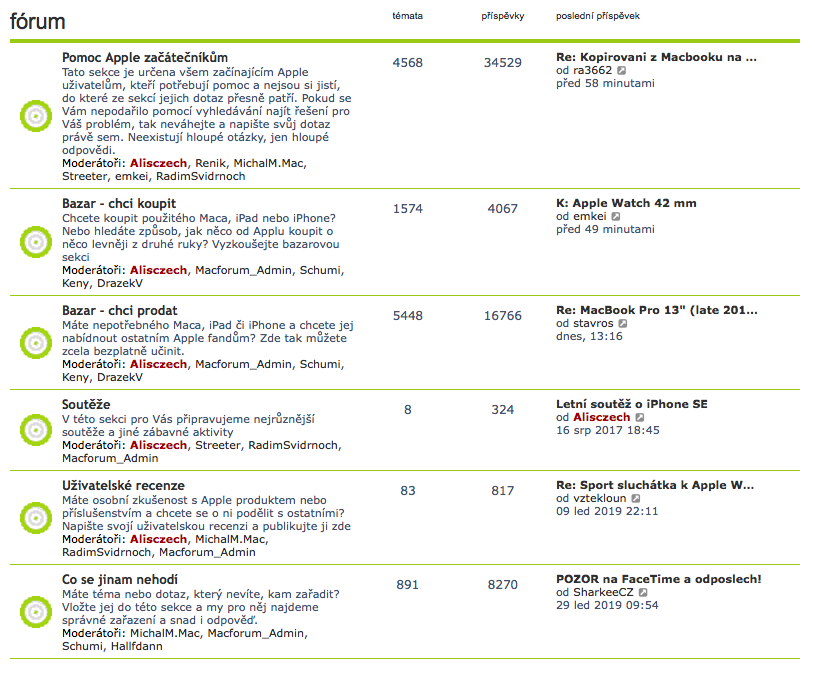
Task: Jump to latest post icon beside emkei
Action: click(x=616, y=216)
